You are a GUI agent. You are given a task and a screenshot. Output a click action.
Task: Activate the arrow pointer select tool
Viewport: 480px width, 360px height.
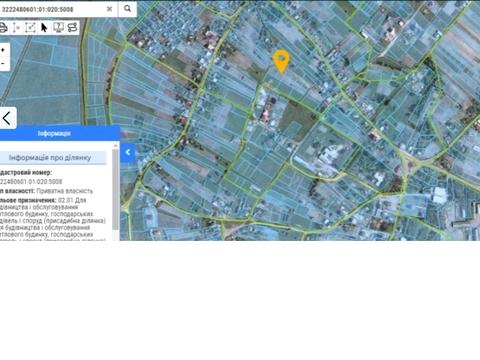coord(44,28)
